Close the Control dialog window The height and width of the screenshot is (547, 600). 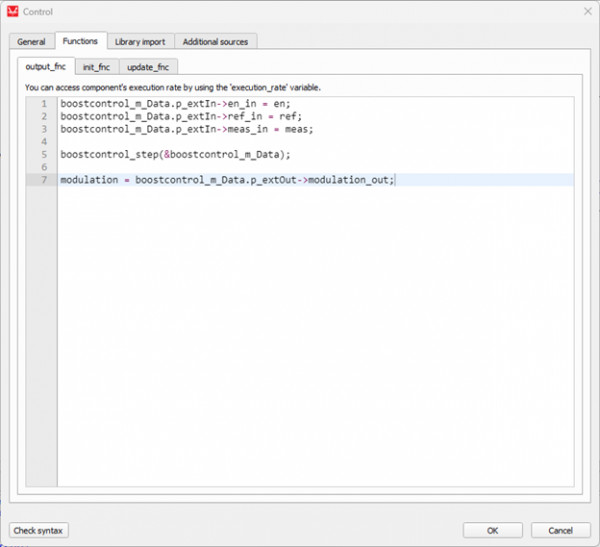588,11
